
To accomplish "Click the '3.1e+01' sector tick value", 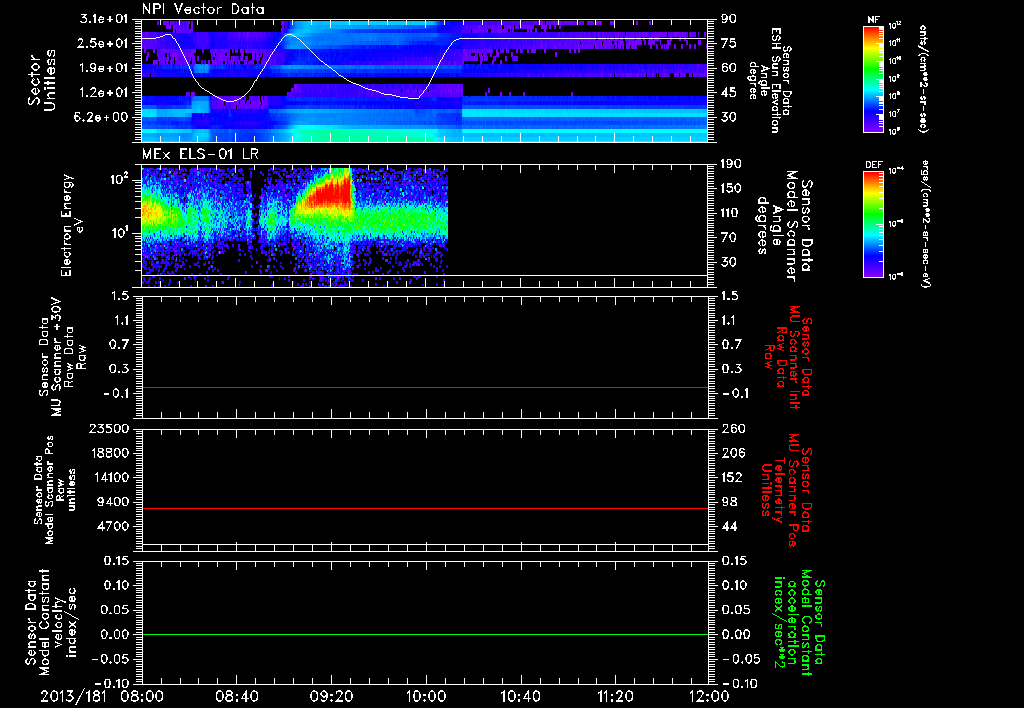I will click(103, 19).
